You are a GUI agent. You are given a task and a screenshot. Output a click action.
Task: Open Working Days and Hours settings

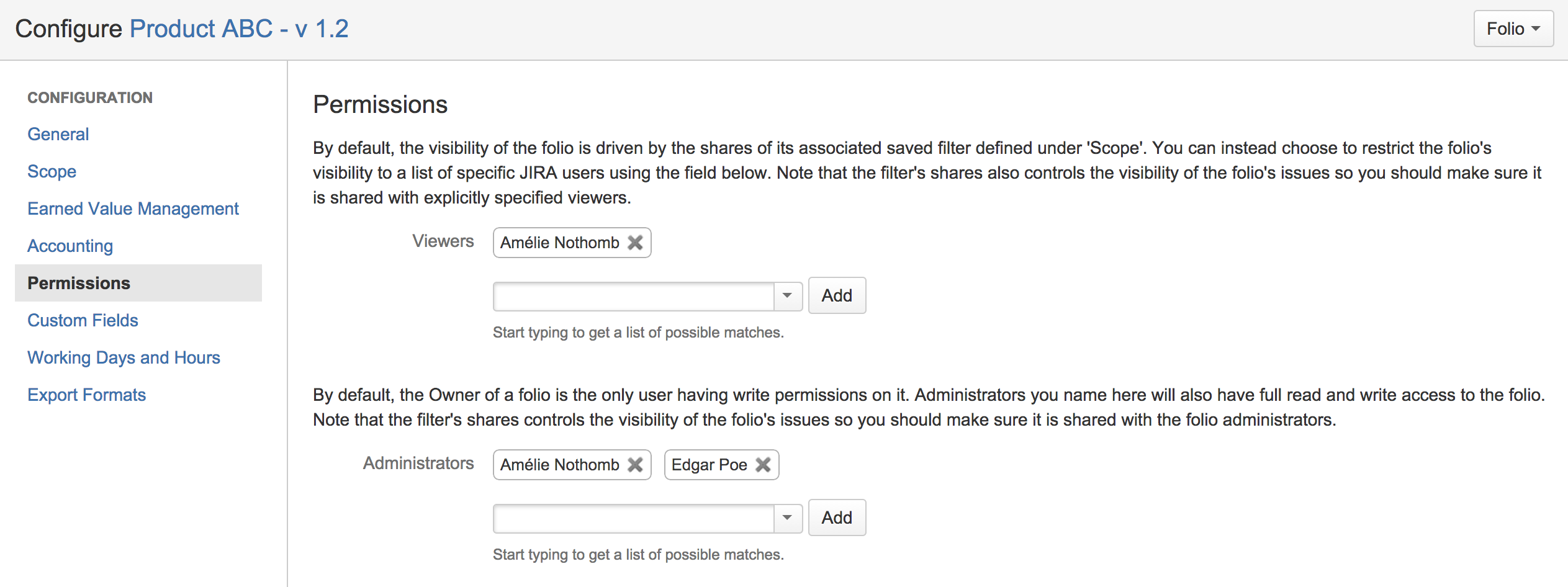tap(124, 357)
